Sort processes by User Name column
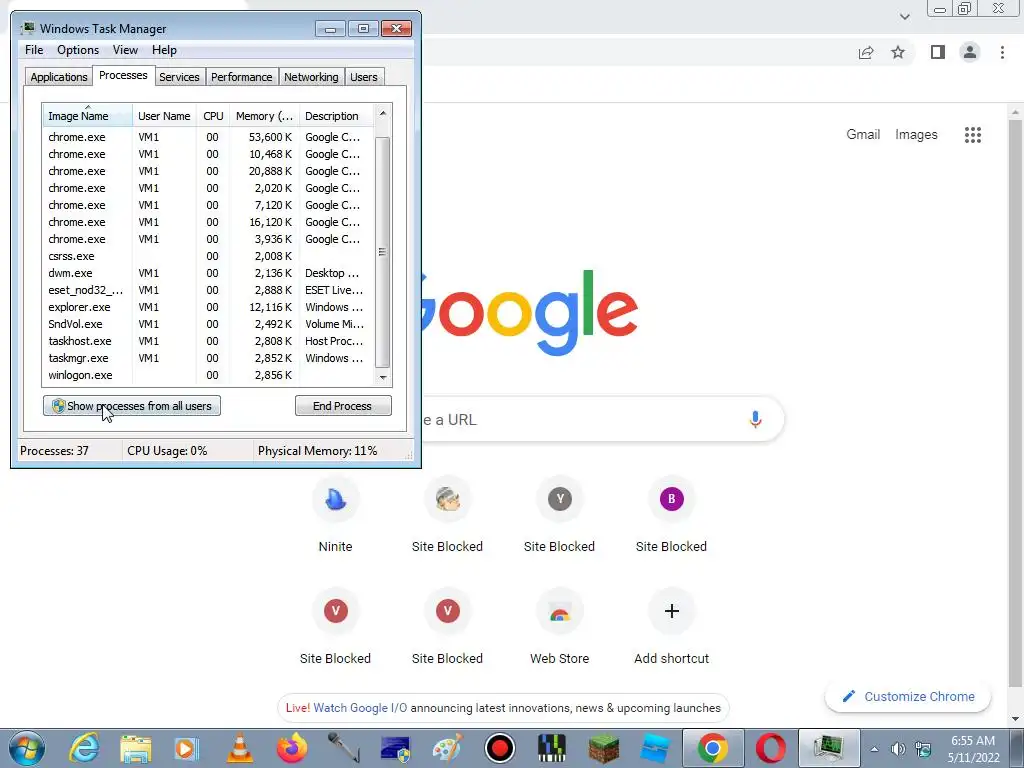 [164, 116]
